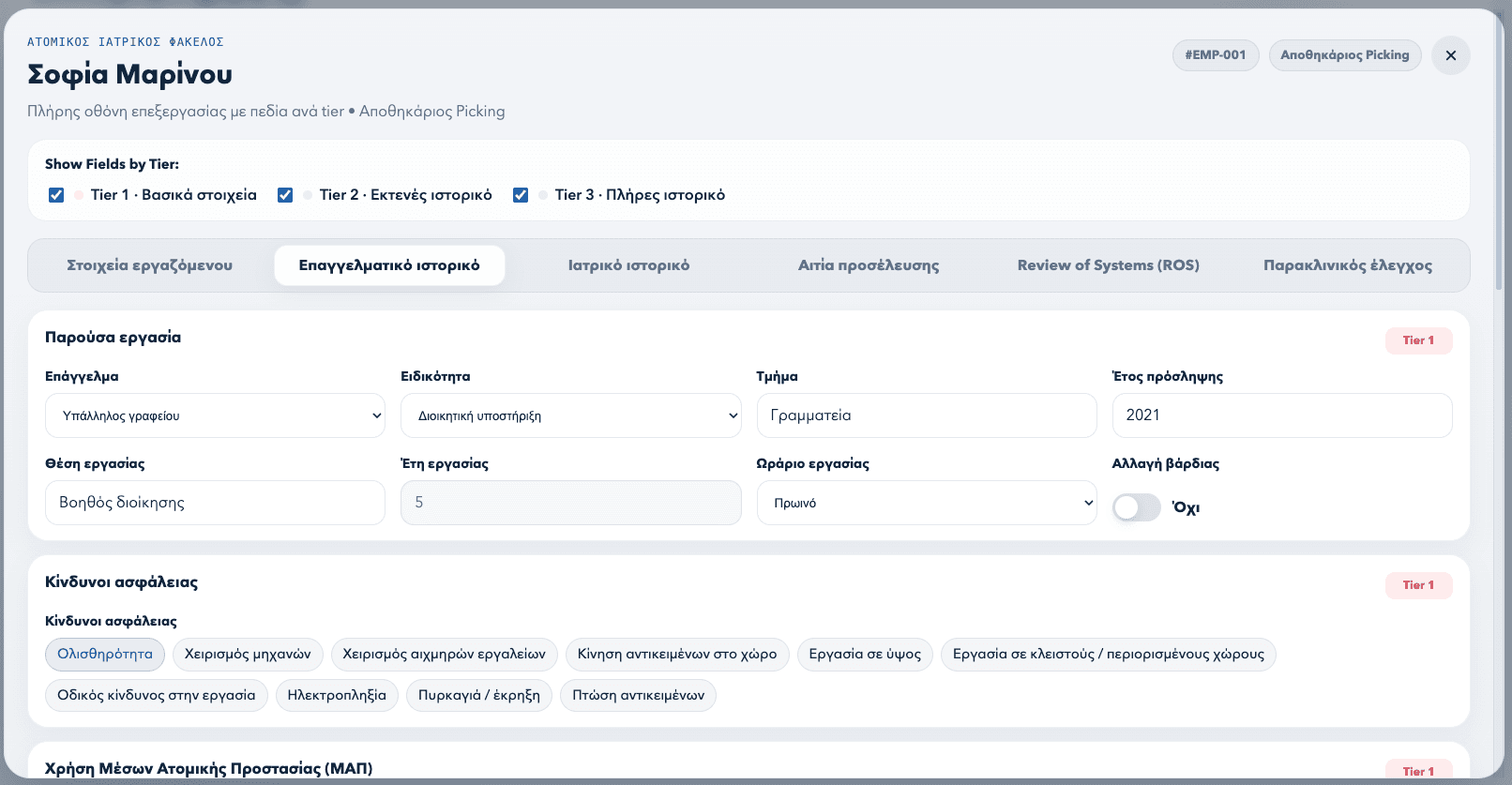Deselect the Ολισθηρότητα hazard chip
The height and width of the screenshot is (785, 1512).
click(105, 655)
